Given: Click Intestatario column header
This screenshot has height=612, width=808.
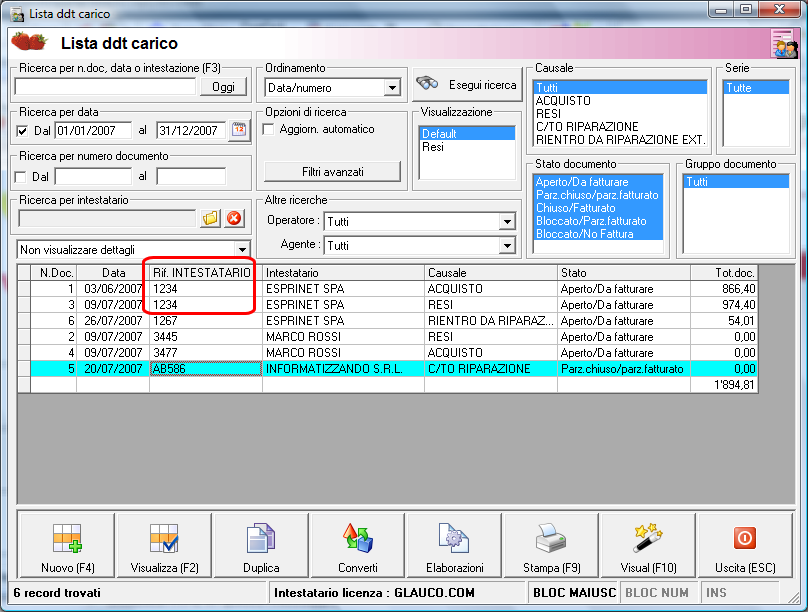Looking at the screenshot, I should pos(343,273).
